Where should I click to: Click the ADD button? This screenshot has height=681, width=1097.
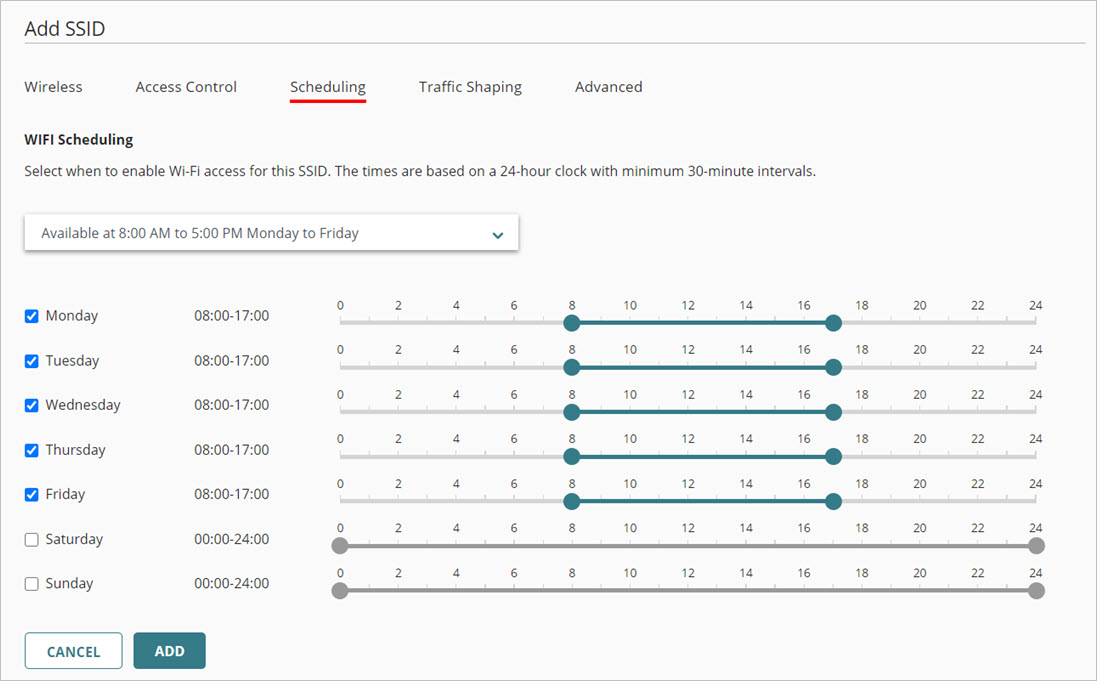(169, 650)
